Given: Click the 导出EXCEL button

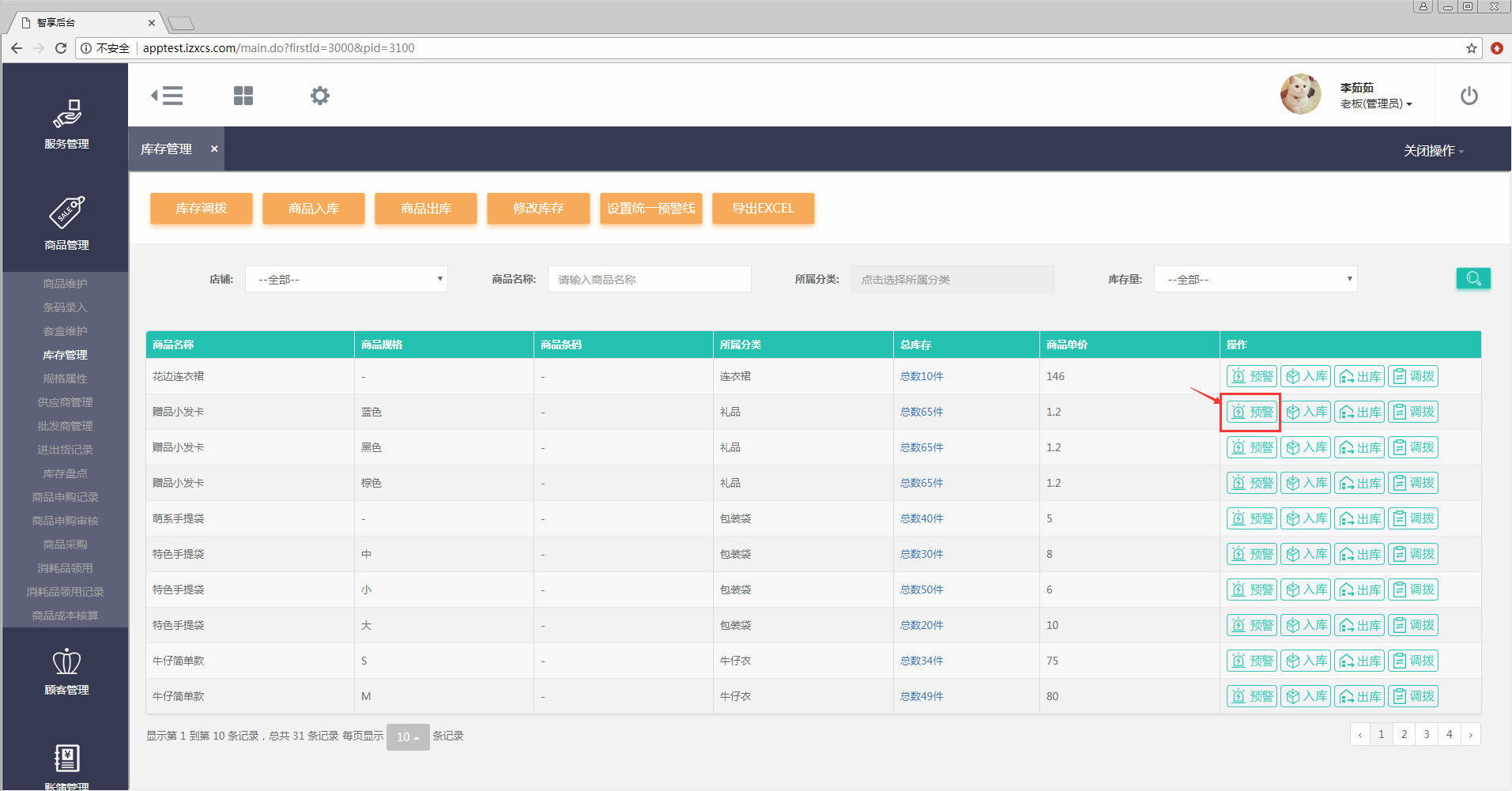Looking at the screenshot, I should 763,209.
